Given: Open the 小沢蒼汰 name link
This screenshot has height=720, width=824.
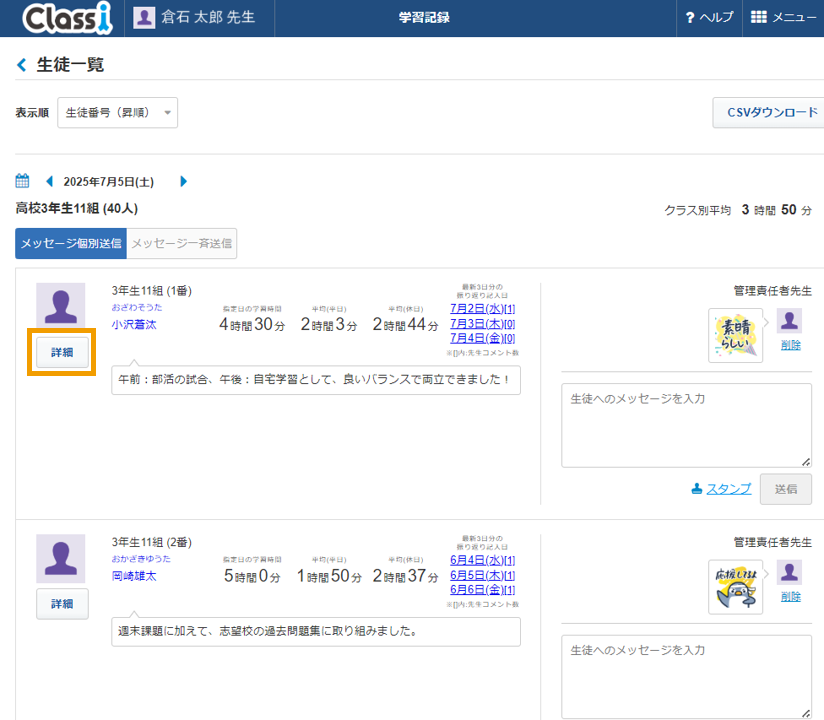Looking at the screenshot, I should tap(133, 324).
